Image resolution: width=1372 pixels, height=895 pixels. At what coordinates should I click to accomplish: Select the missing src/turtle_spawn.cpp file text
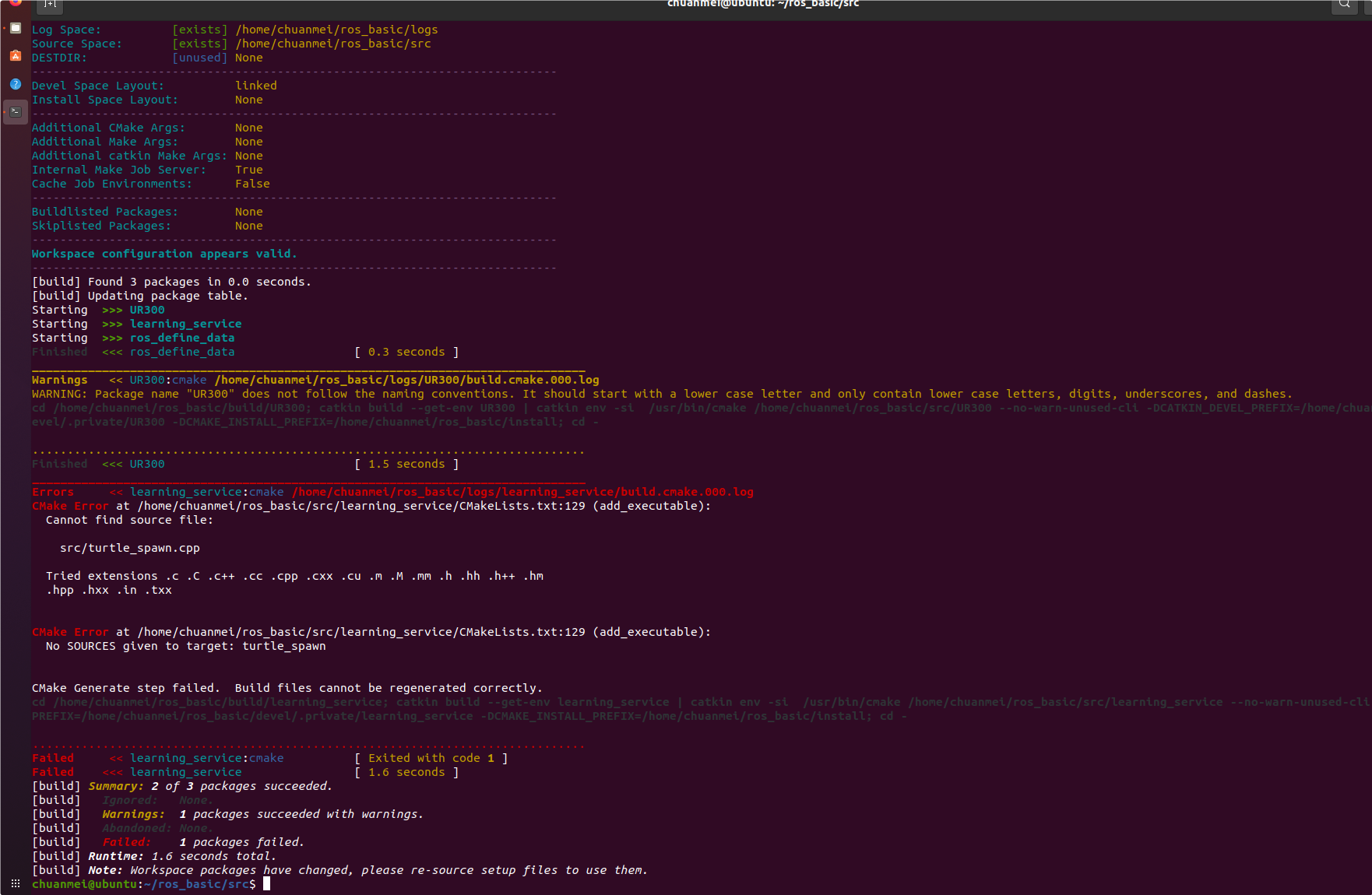coord(129,548)
